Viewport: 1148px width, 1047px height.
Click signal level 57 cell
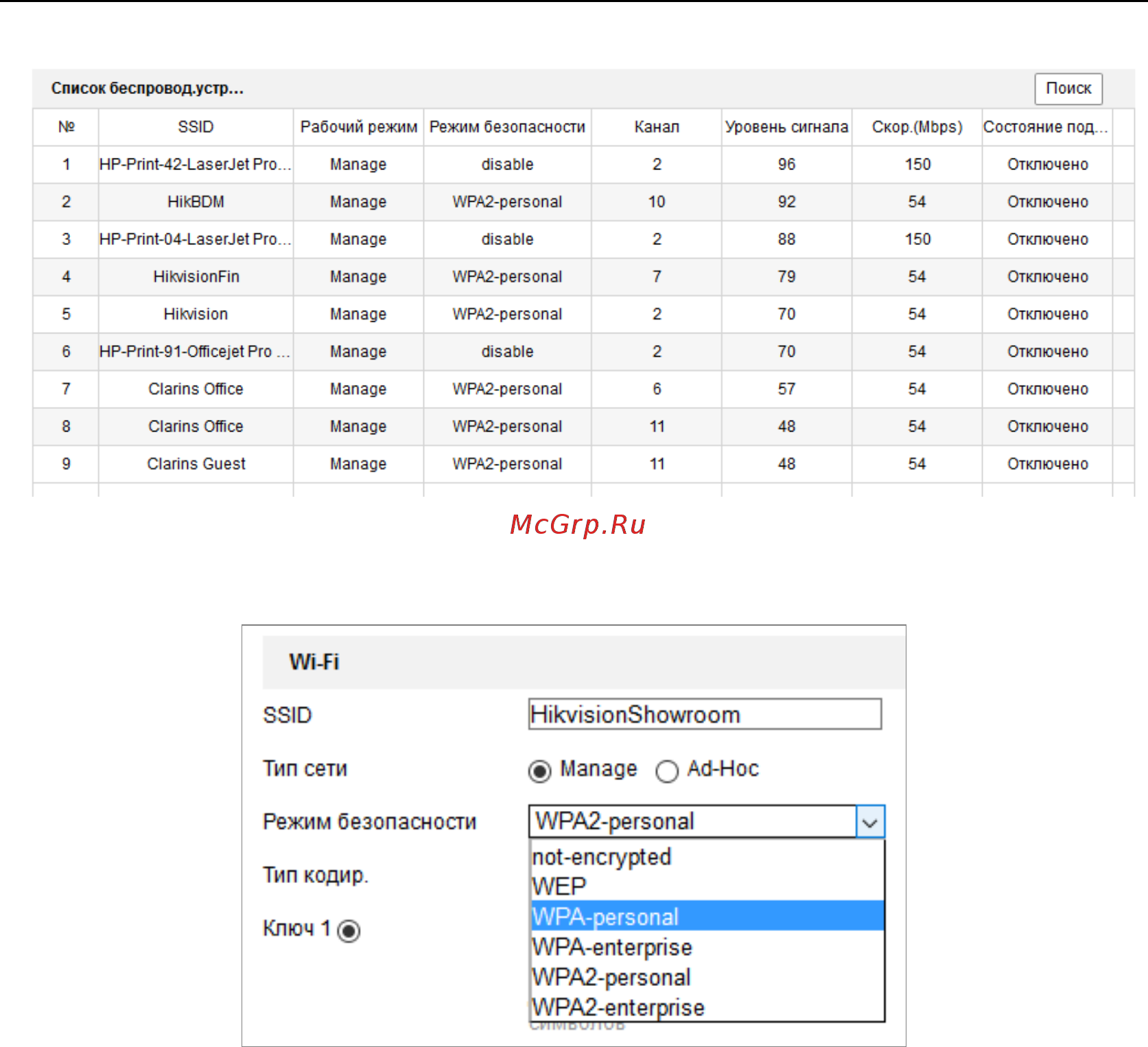click(x=786, y=389)
